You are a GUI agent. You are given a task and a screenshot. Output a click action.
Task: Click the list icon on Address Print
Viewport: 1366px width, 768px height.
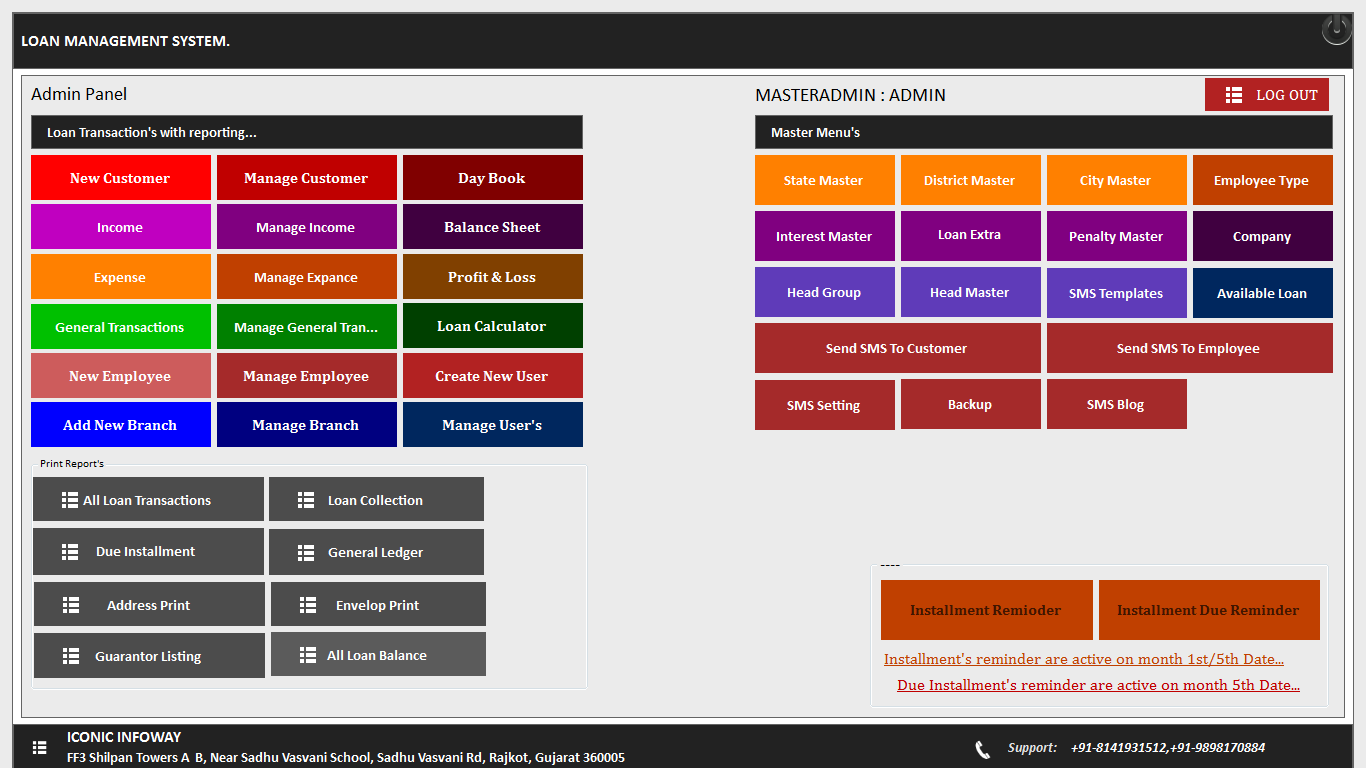71,605
